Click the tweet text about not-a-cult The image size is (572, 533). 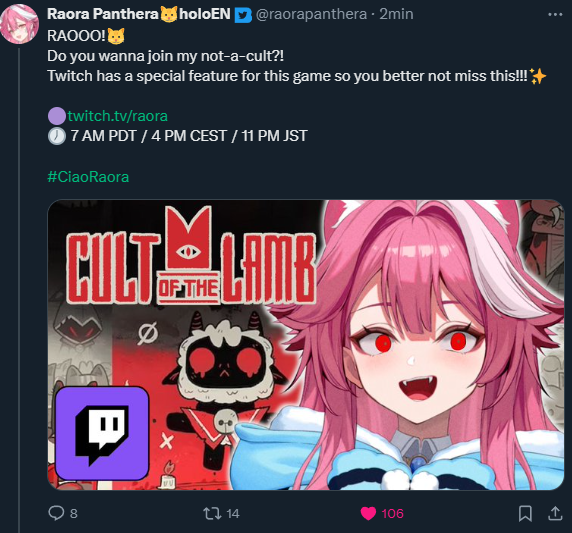pos(166,56)
